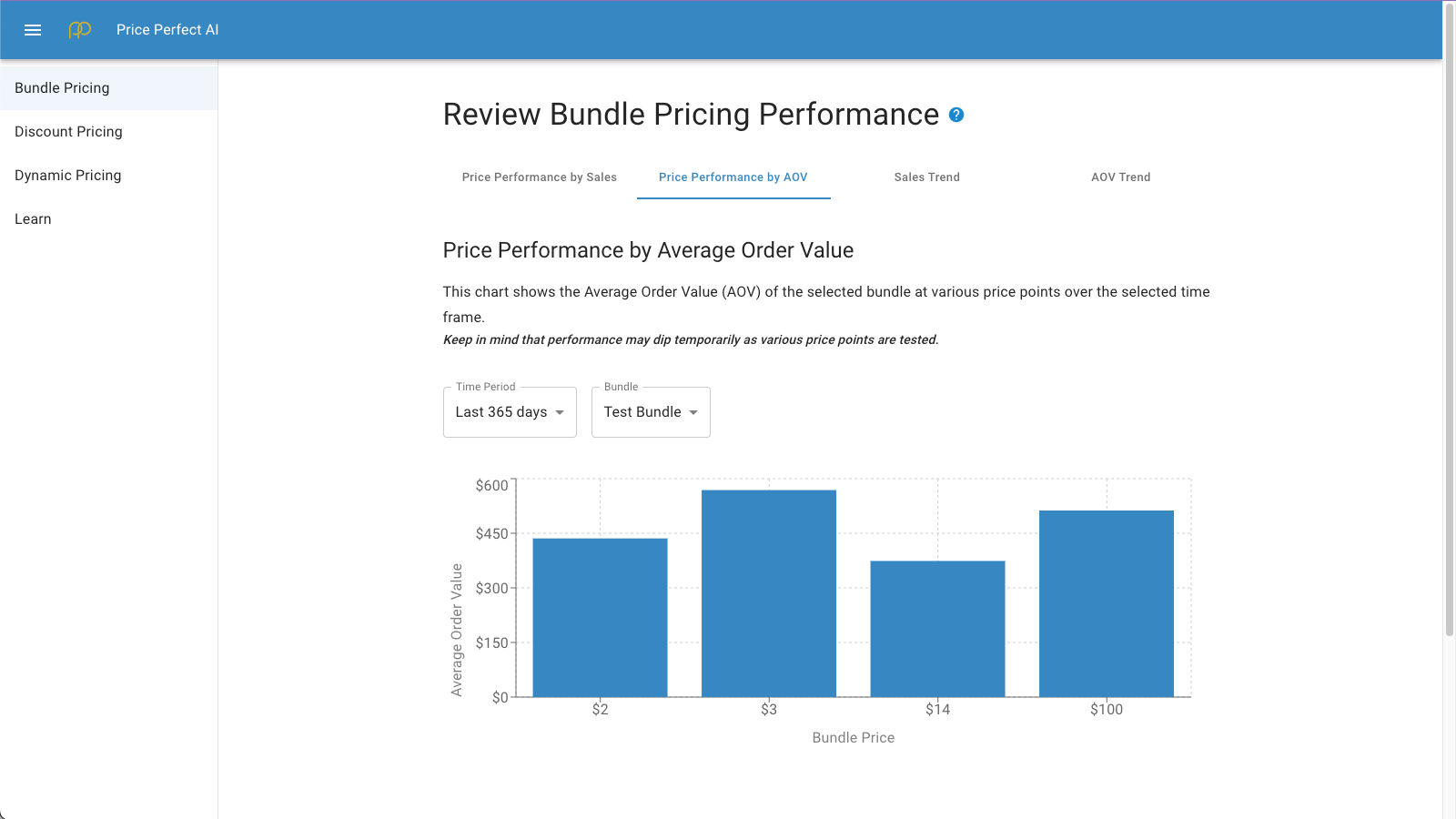Open the hamburger navigation menu
Image resolution: width=1456 pixels, height=819 pixels.
coord(33,29)
